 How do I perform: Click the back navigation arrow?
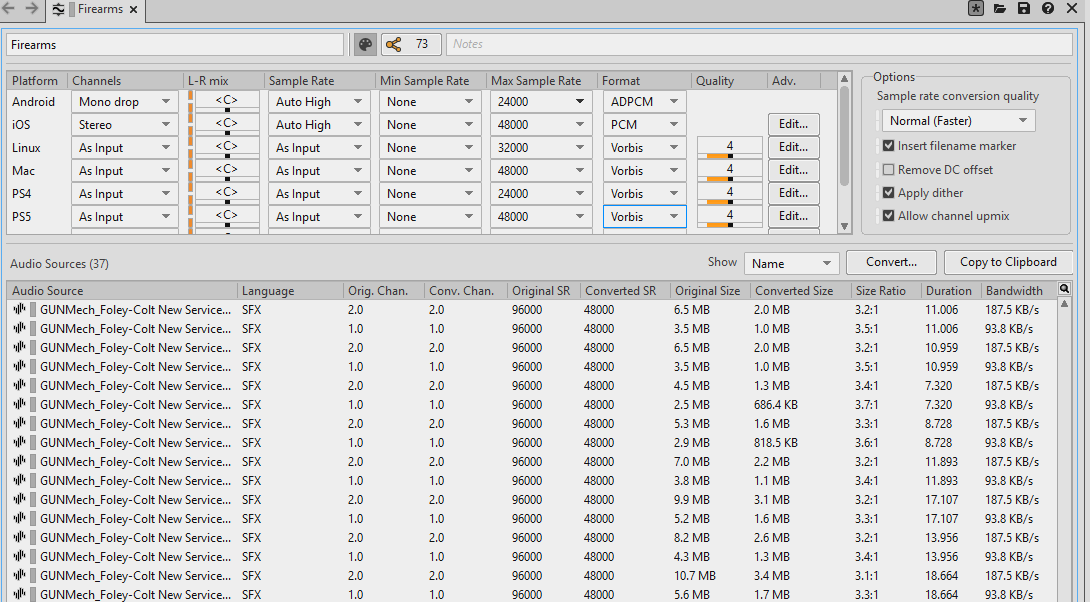[9, 9]
